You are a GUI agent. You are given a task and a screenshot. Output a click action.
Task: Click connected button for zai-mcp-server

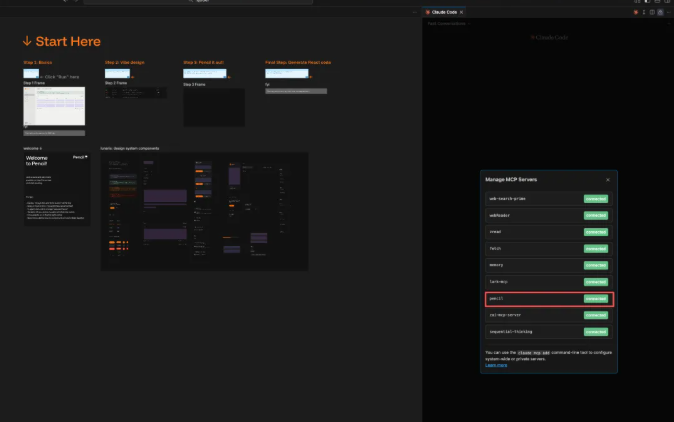pyautogui.click(x=596, y=315)
